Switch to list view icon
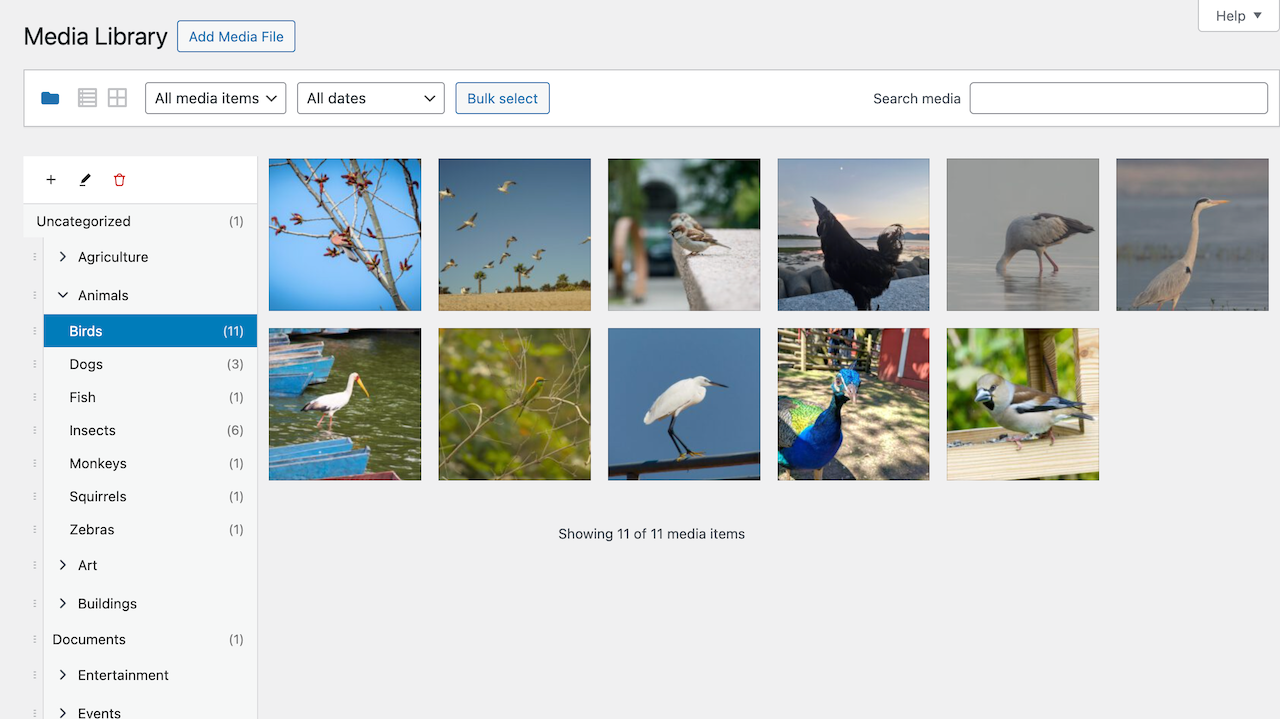 click(87, 98)
